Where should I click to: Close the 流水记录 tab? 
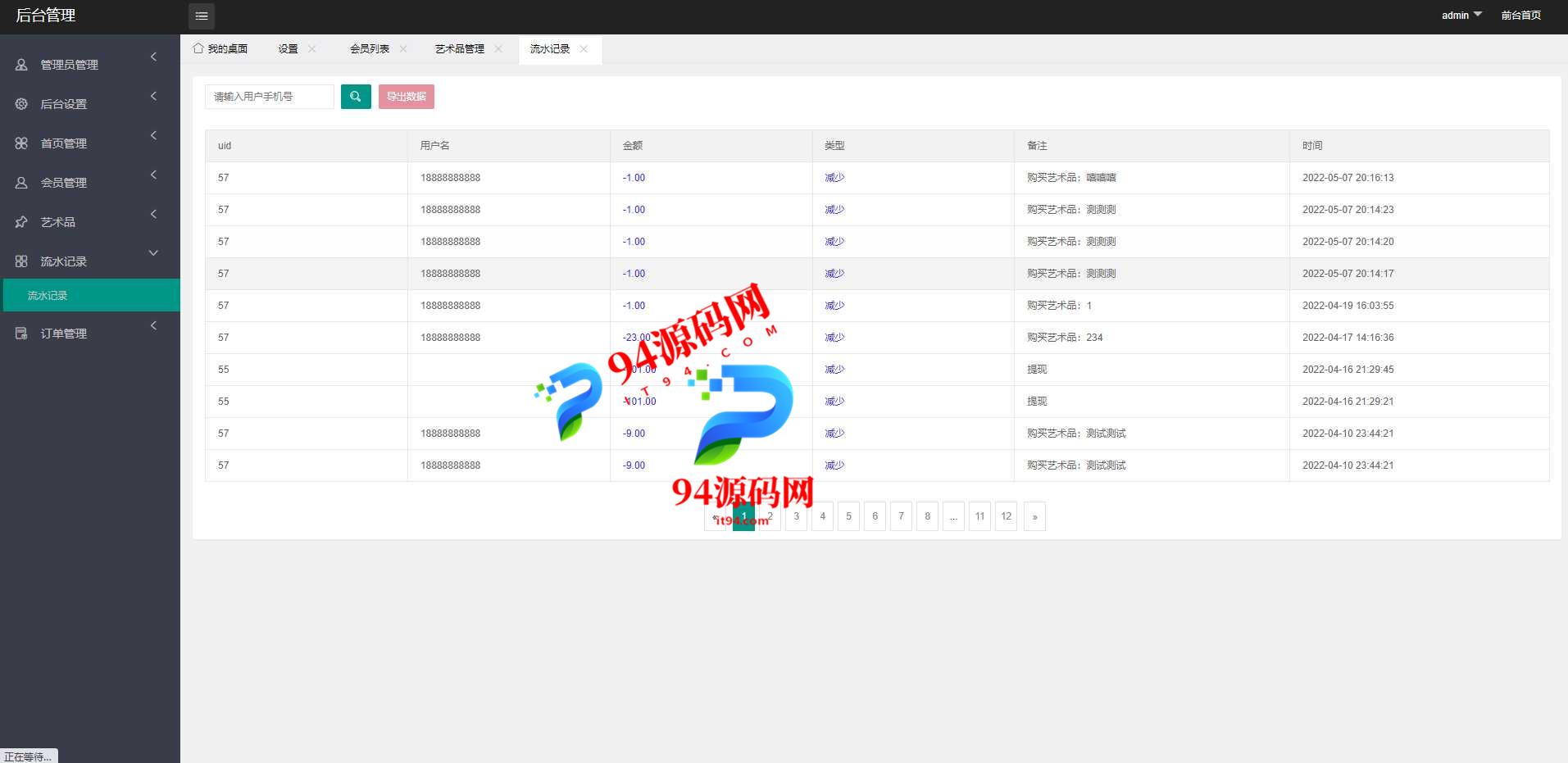pyautogui.click(x=584, y=49)
